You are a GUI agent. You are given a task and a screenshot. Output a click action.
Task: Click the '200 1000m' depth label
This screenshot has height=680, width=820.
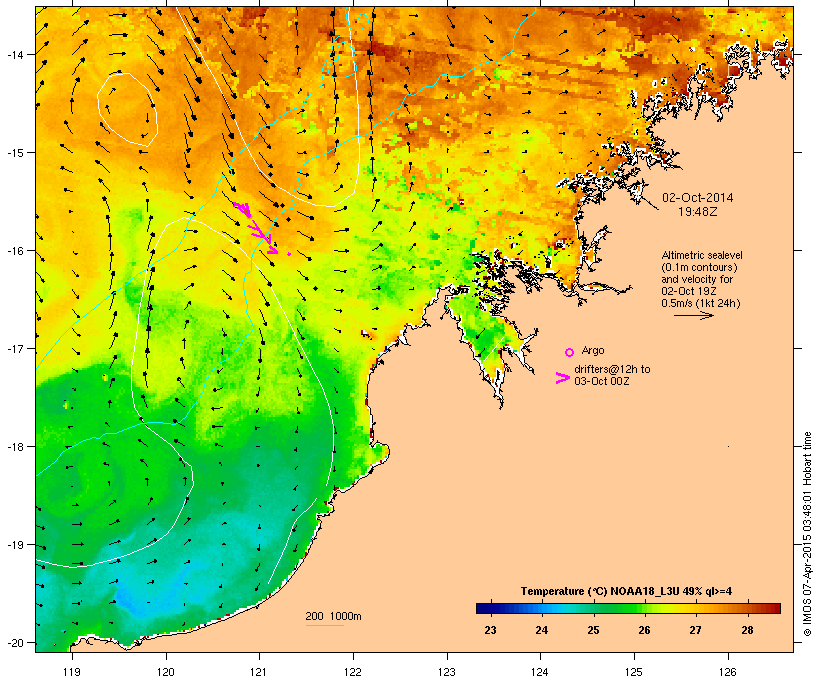point(333,616)
